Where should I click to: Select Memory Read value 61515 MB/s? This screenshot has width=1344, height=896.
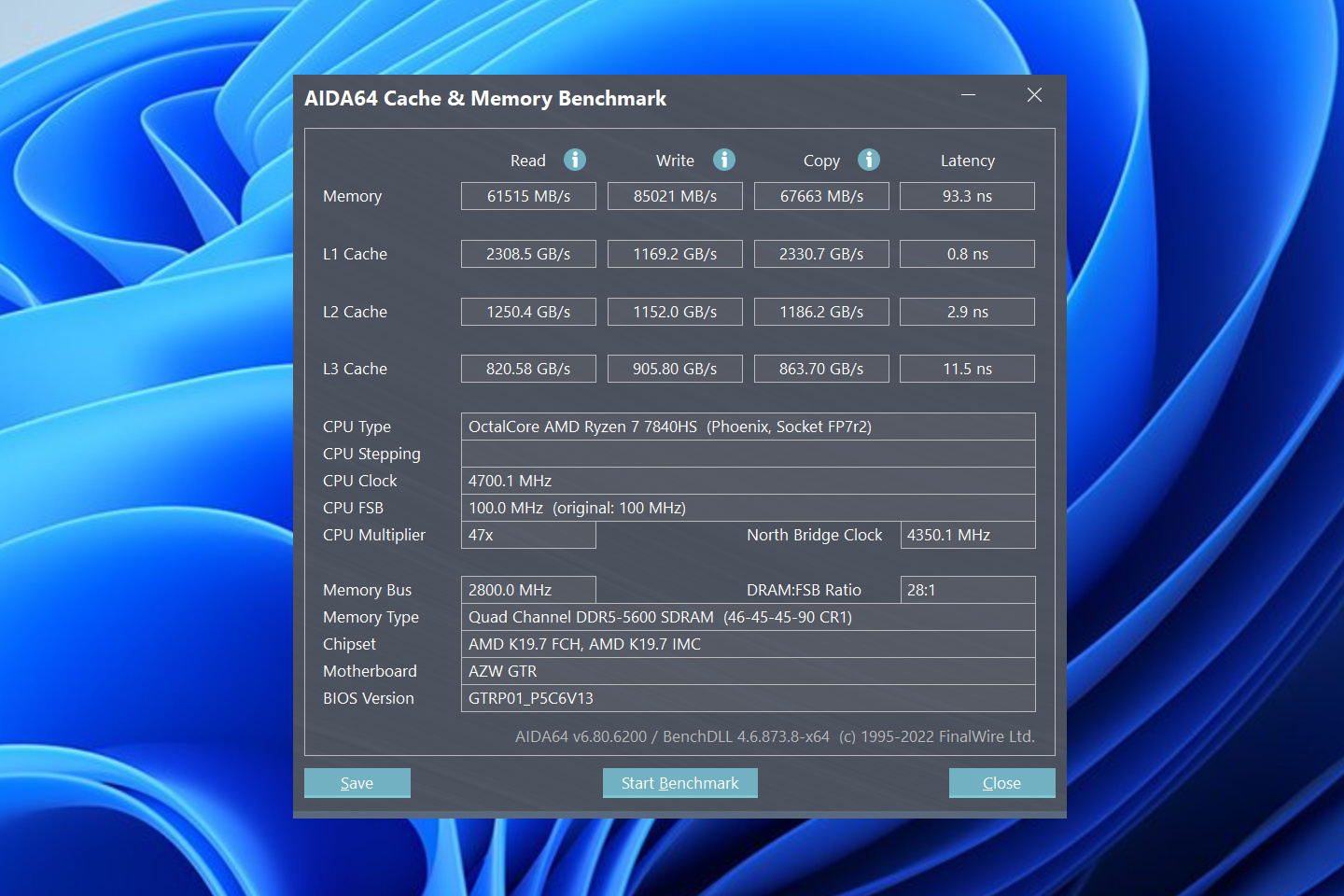[528, 196]
